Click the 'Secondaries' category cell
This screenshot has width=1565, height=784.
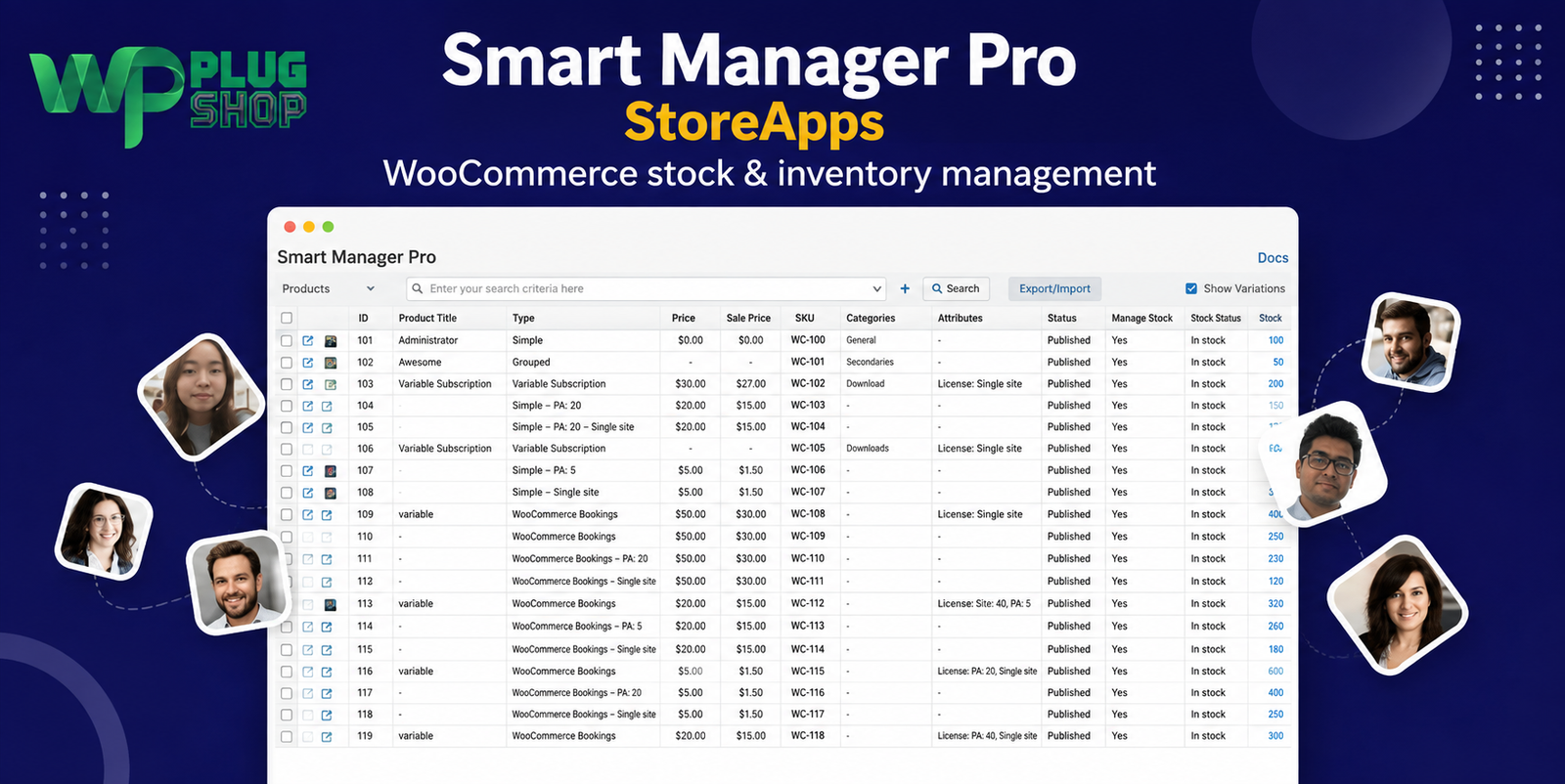point(870,362)
